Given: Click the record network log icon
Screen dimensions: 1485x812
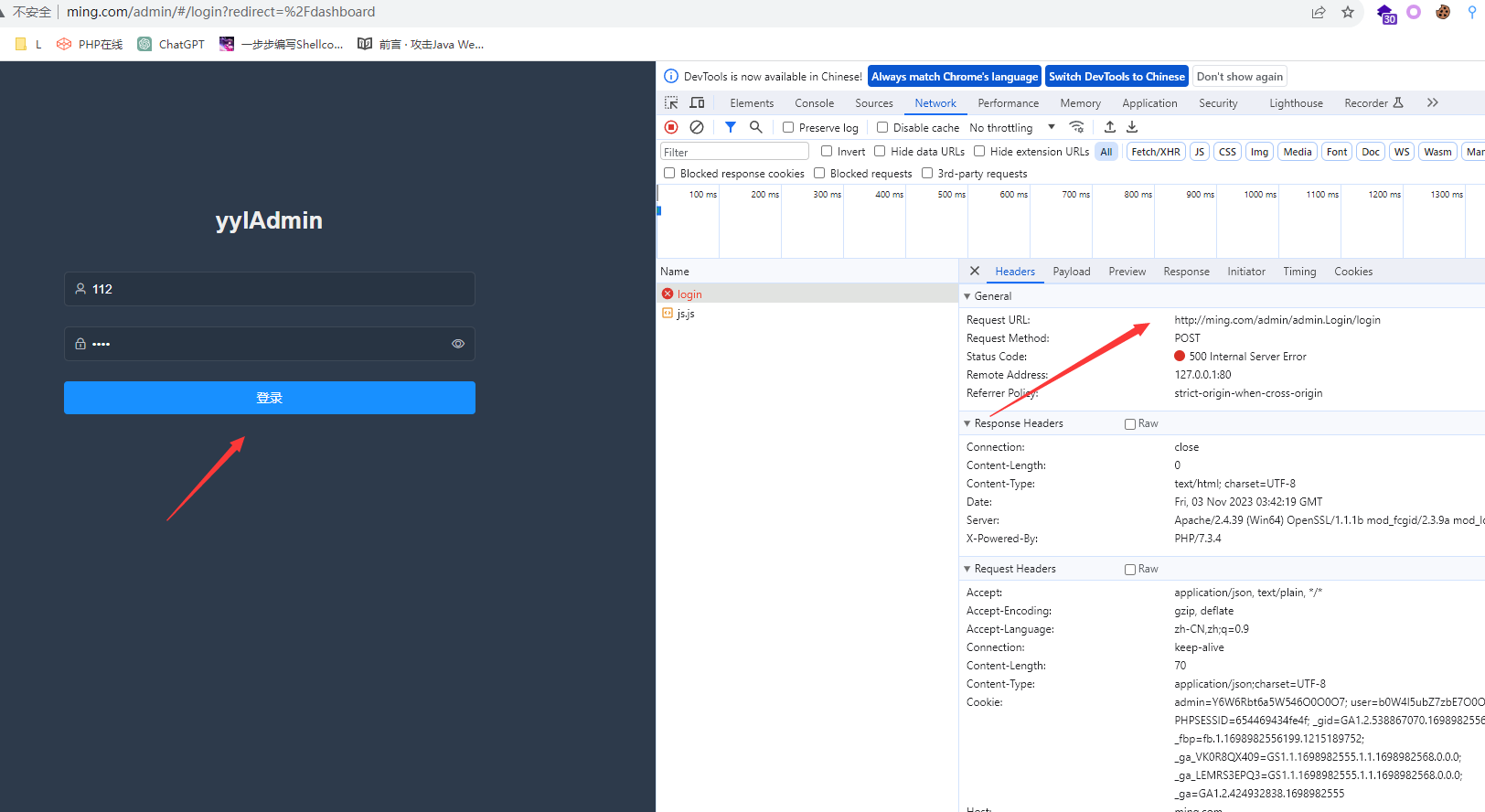Looking at the screenshot, I should pos(671,127).
